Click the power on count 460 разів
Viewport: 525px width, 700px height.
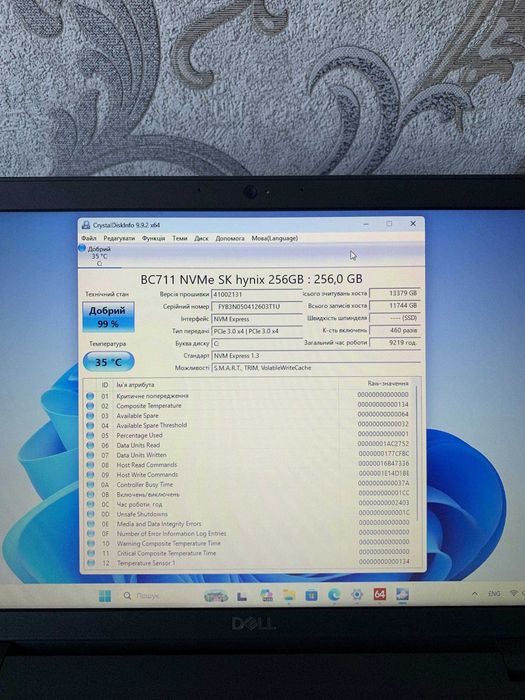point(395,330)
